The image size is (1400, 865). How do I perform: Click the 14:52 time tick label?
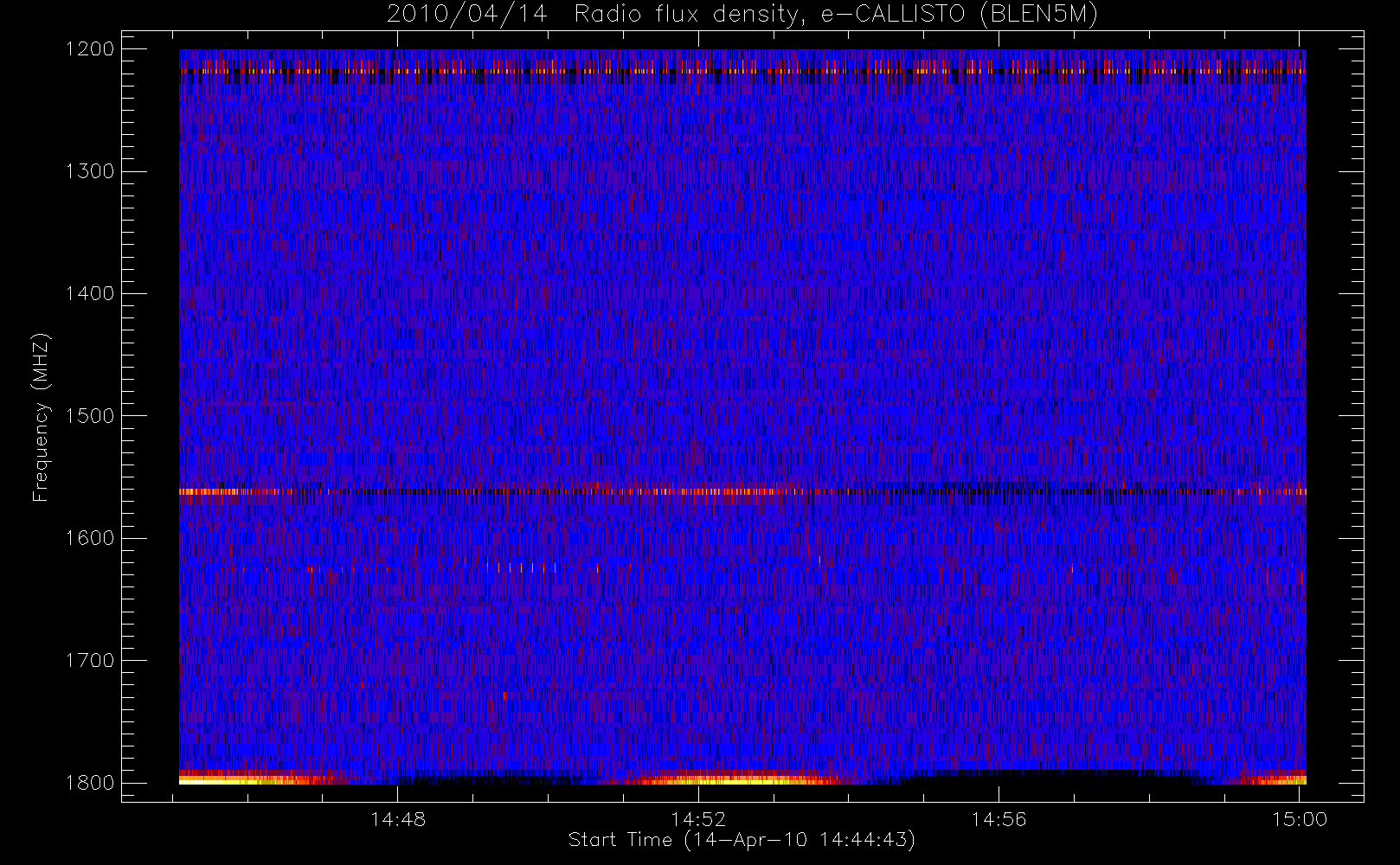click(x=698, y=819)
